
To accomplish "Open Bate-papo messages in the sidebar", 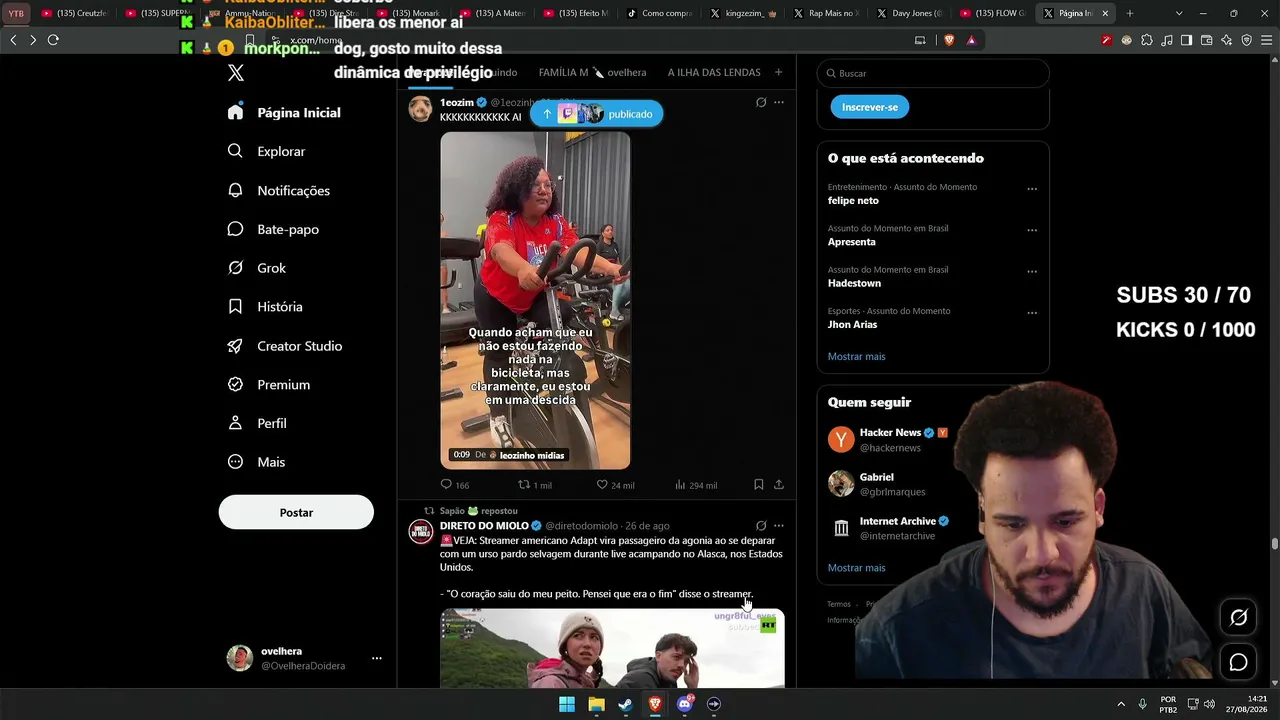I will click(273, 229).
